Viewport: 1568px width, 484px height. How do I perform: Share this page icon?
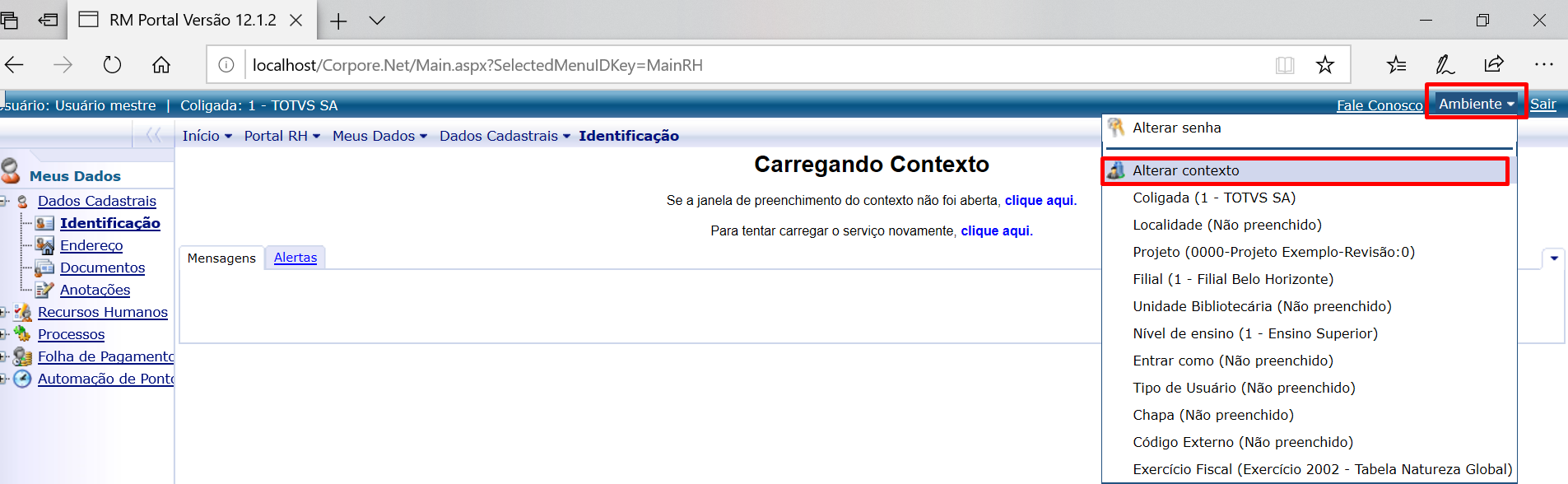tap(1494, 64)
